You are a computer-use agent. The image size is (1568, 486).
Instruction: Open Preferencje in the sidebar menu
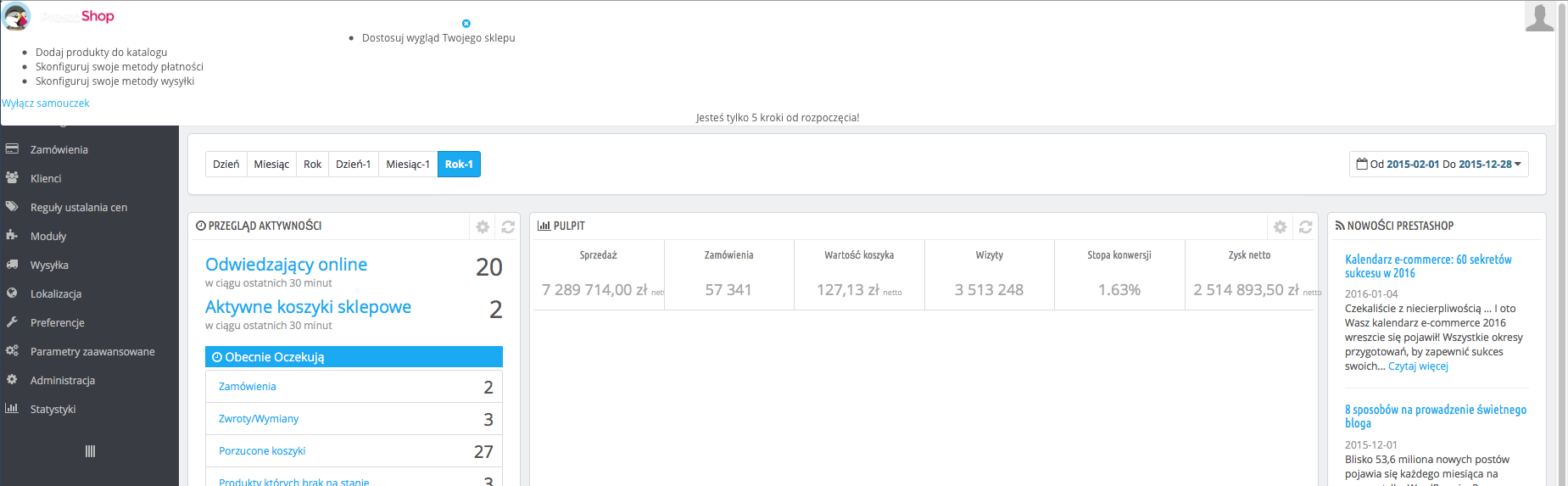(58, 323)
